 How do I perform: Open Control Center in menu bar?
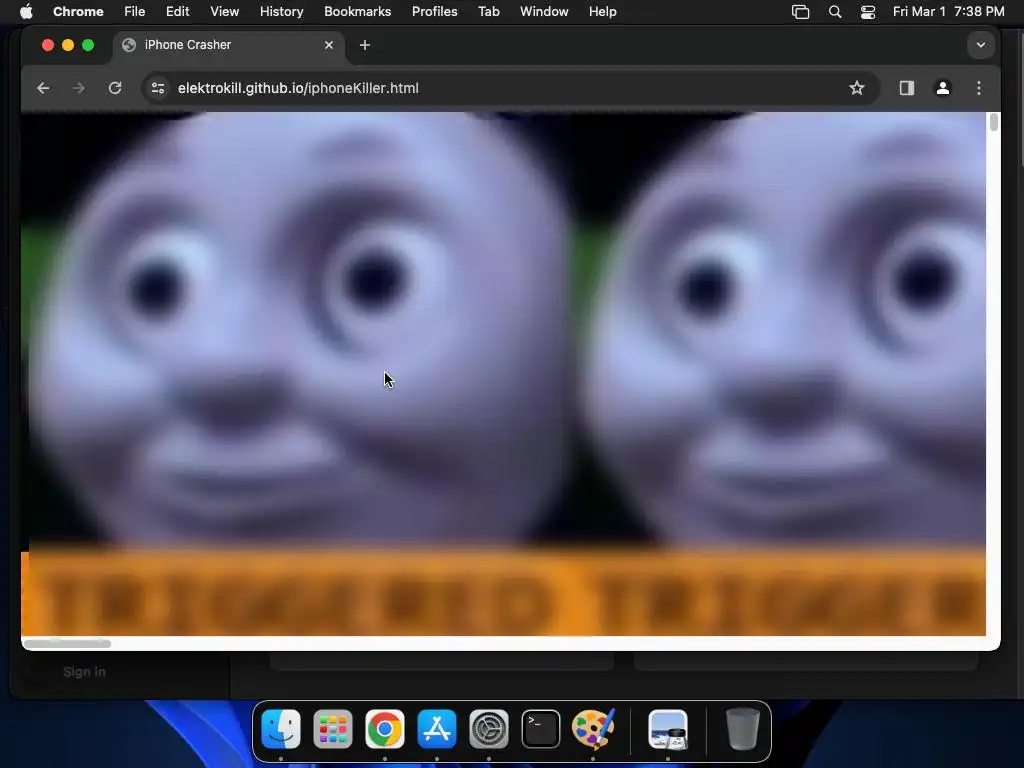tap(868, 12)
